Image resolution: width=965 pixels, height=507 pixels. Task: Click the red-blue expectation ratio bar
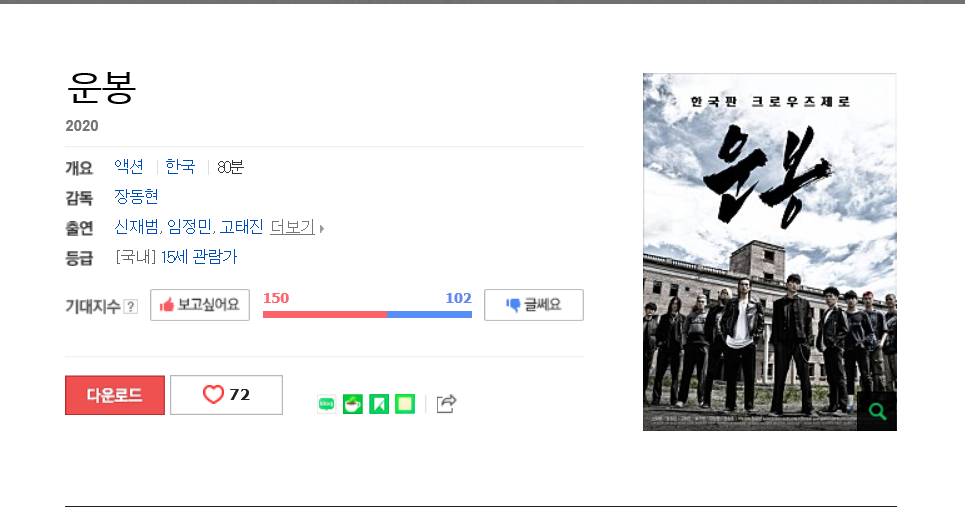tap(367, 314)
